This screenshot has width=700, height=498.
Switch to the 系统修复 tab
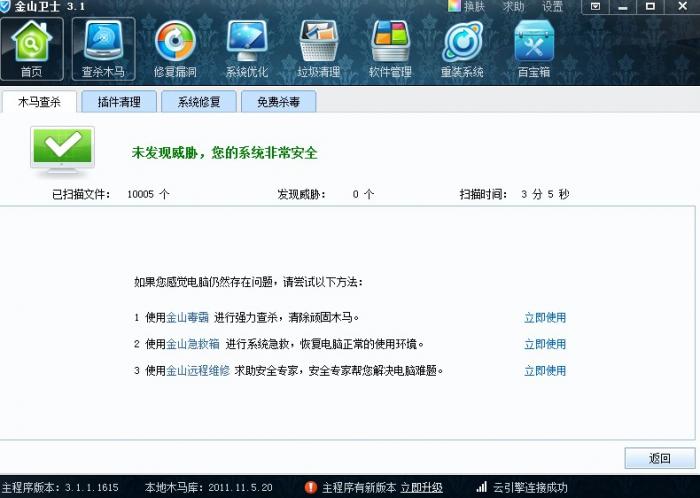tap(199, 102)
